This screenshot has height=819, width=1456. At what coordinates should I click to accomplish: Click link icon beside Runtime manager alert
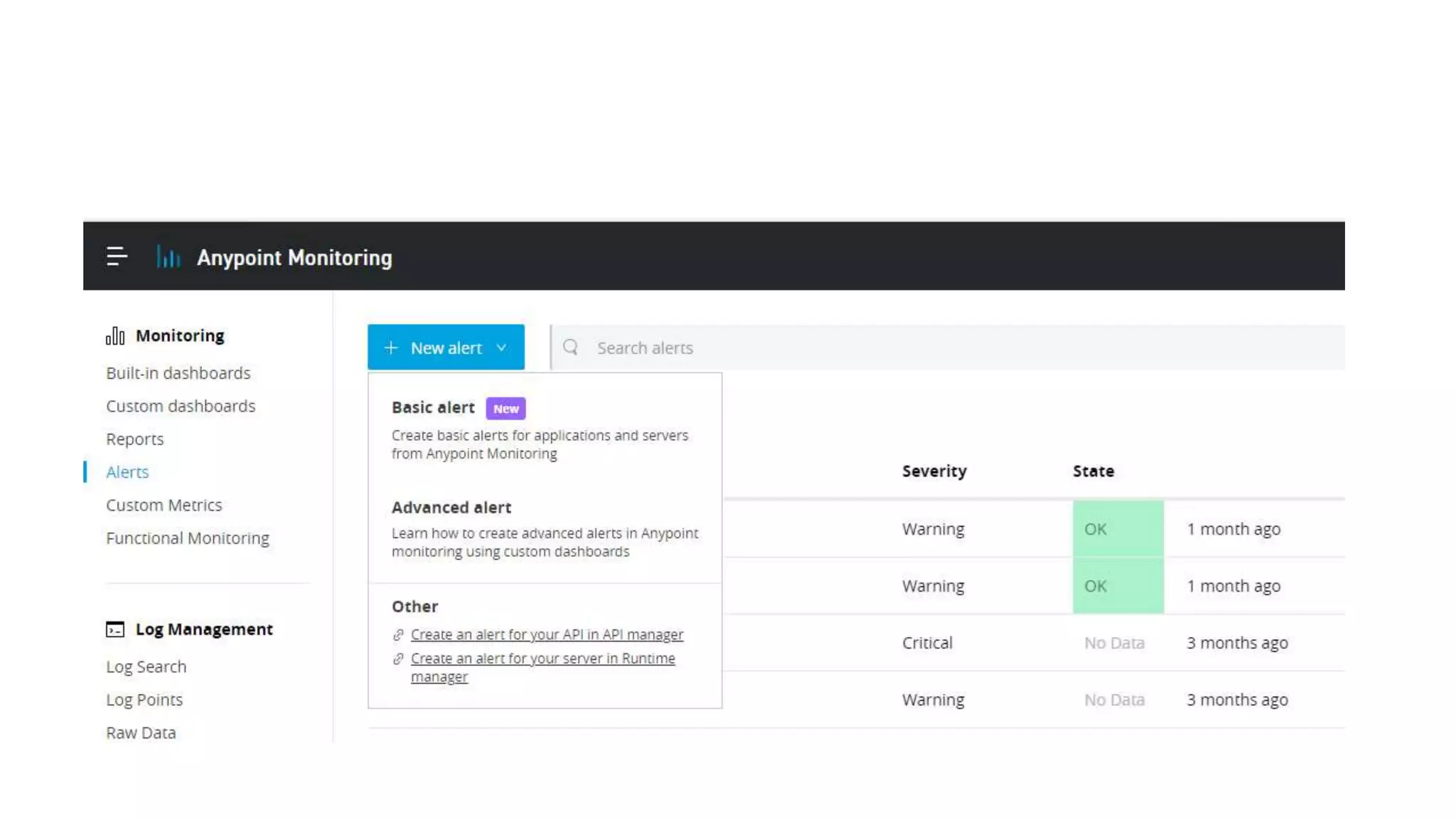(398, 659)
